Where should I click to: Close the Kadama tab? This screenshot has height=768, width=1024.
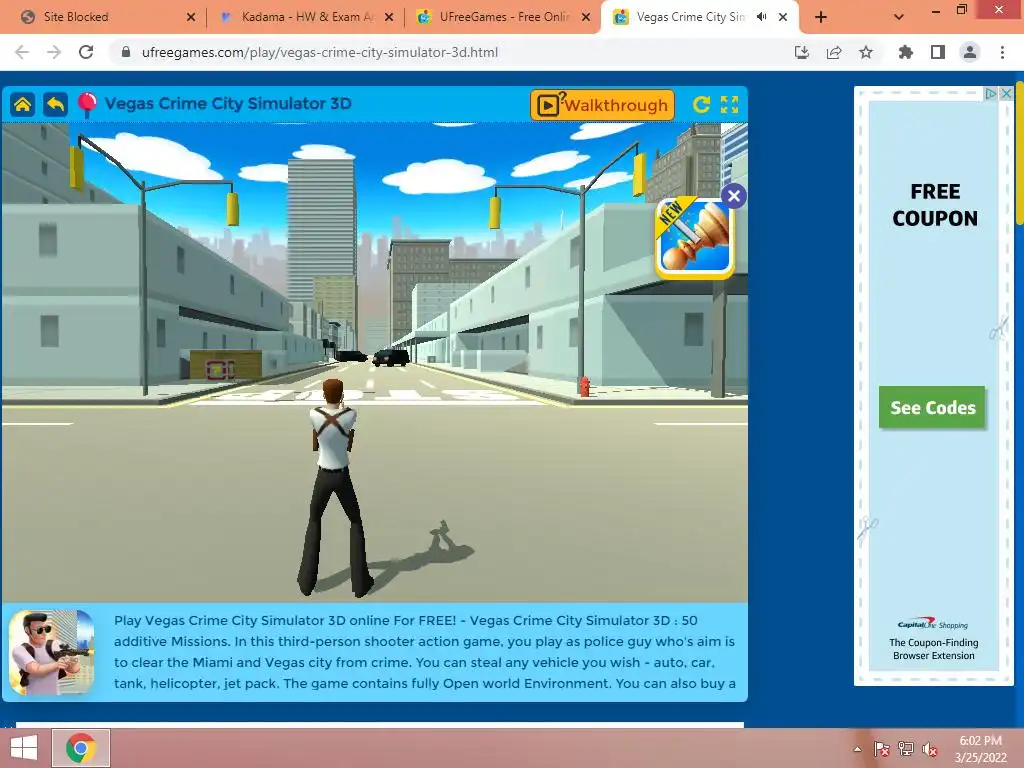pos(389,18)
